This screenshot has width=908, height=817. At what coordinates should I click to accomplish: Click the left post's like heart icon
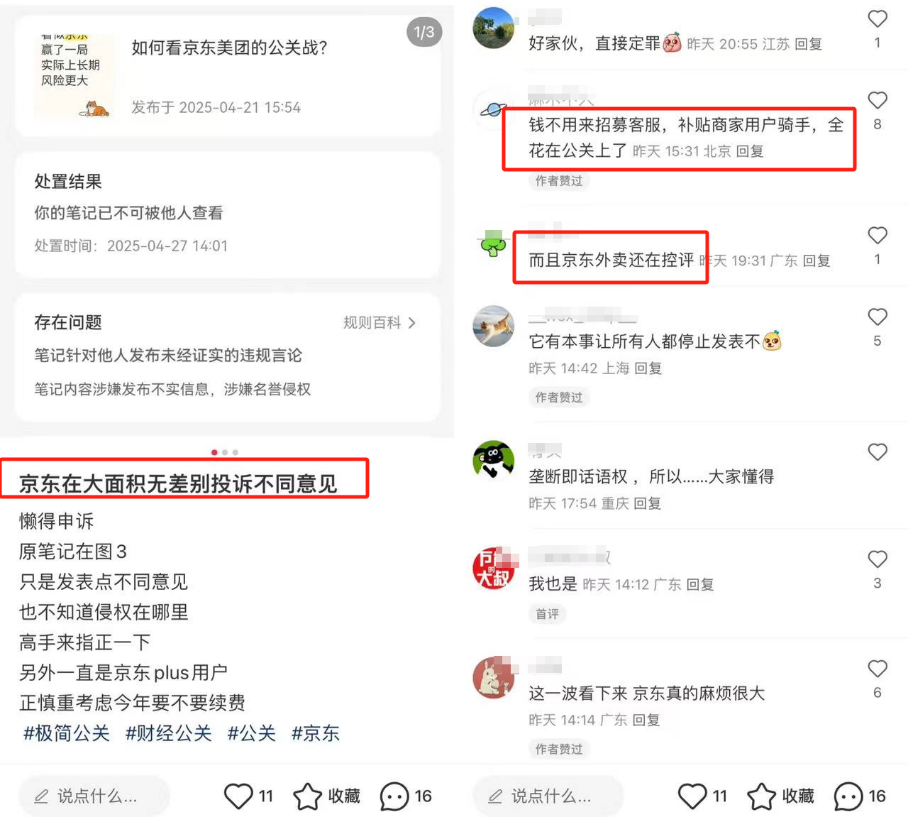239,796
